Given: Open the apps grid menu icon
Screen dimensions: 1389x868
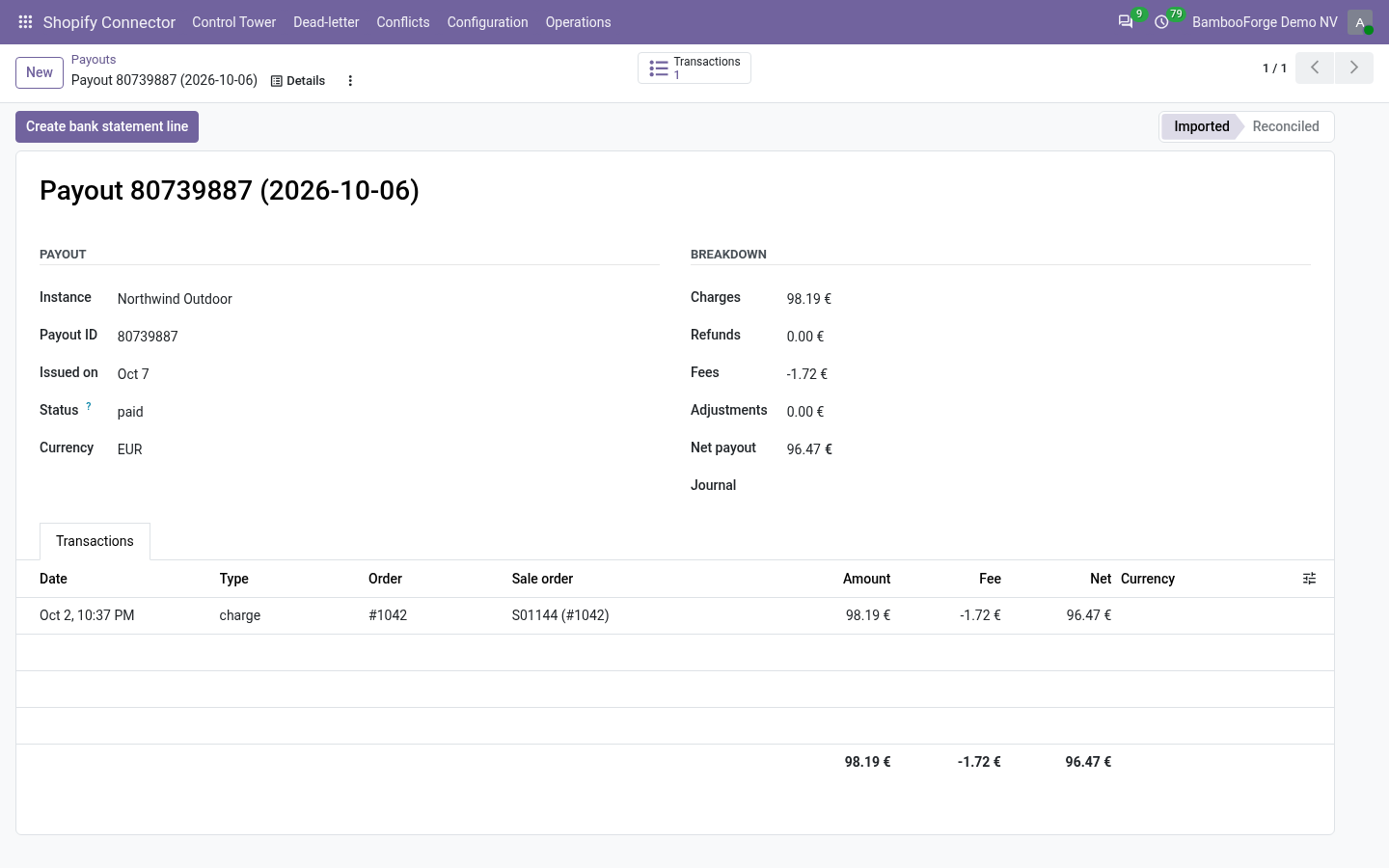Looking at the screenshot, I should 25,21.
